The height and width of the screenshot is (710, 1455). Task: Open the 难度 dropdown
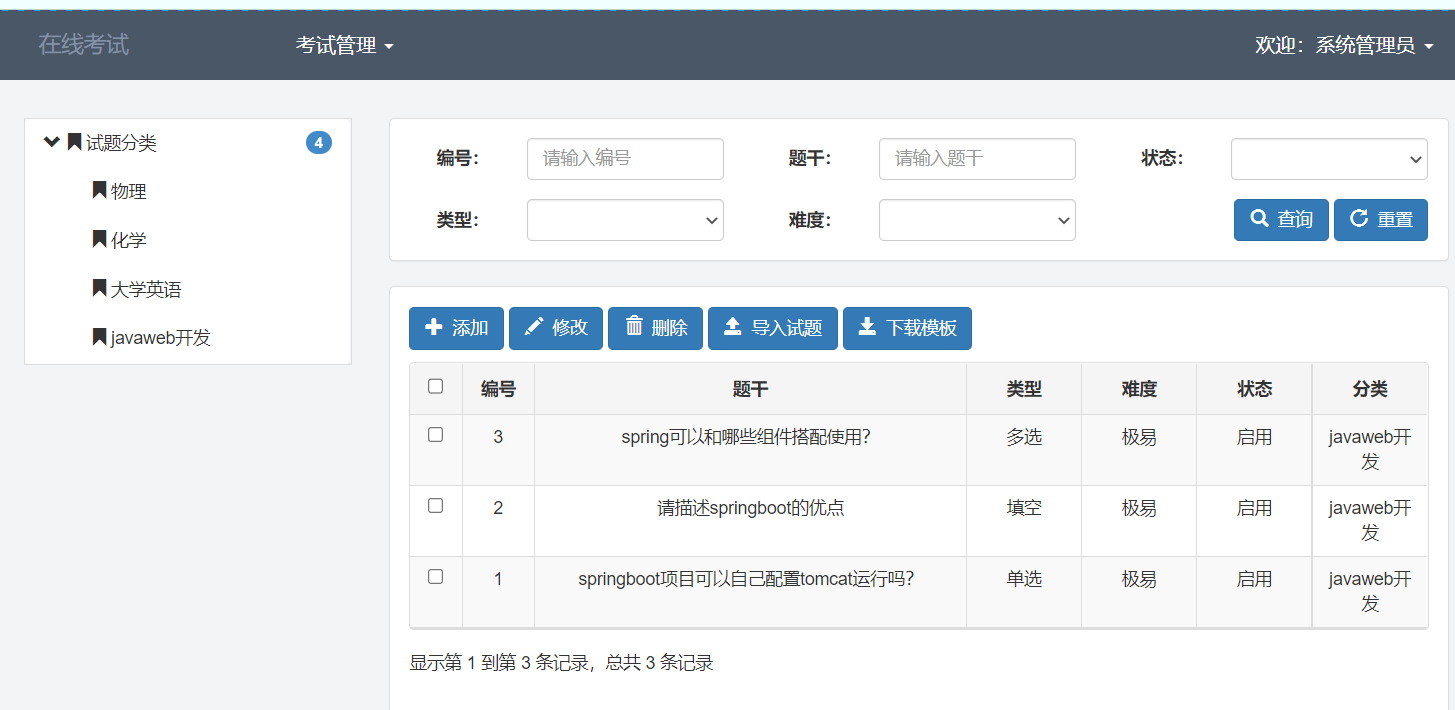click(977, 219)
